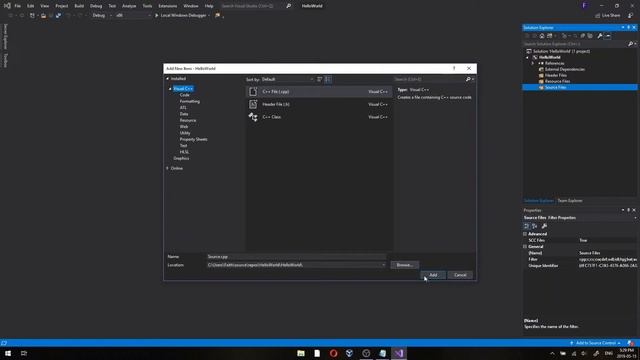Viewport: 640px width, 360px height.
Task: Collapse the HelloWorld project node
Action: [527, 58]
